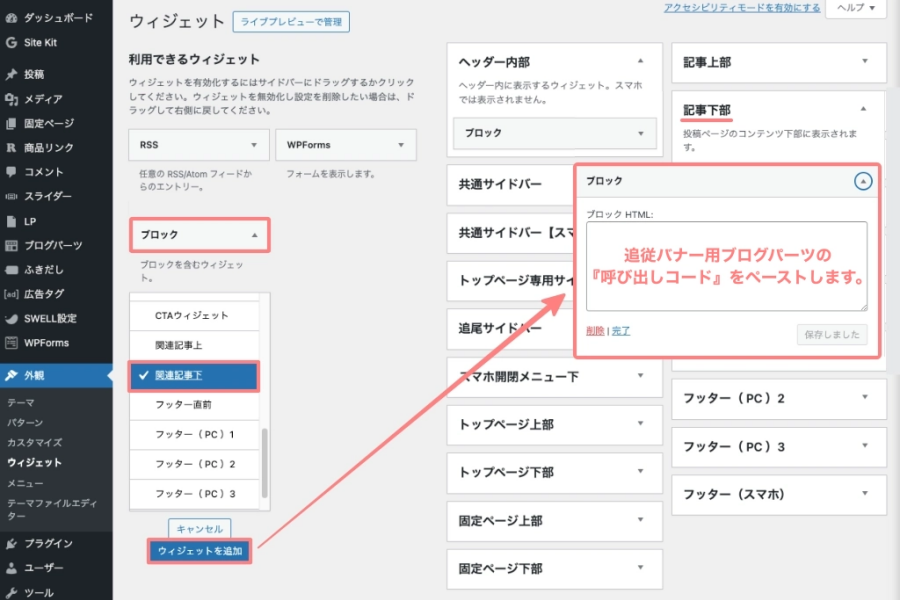
Task: Click the Site Kit G icon
Action: tap(11, 42)
